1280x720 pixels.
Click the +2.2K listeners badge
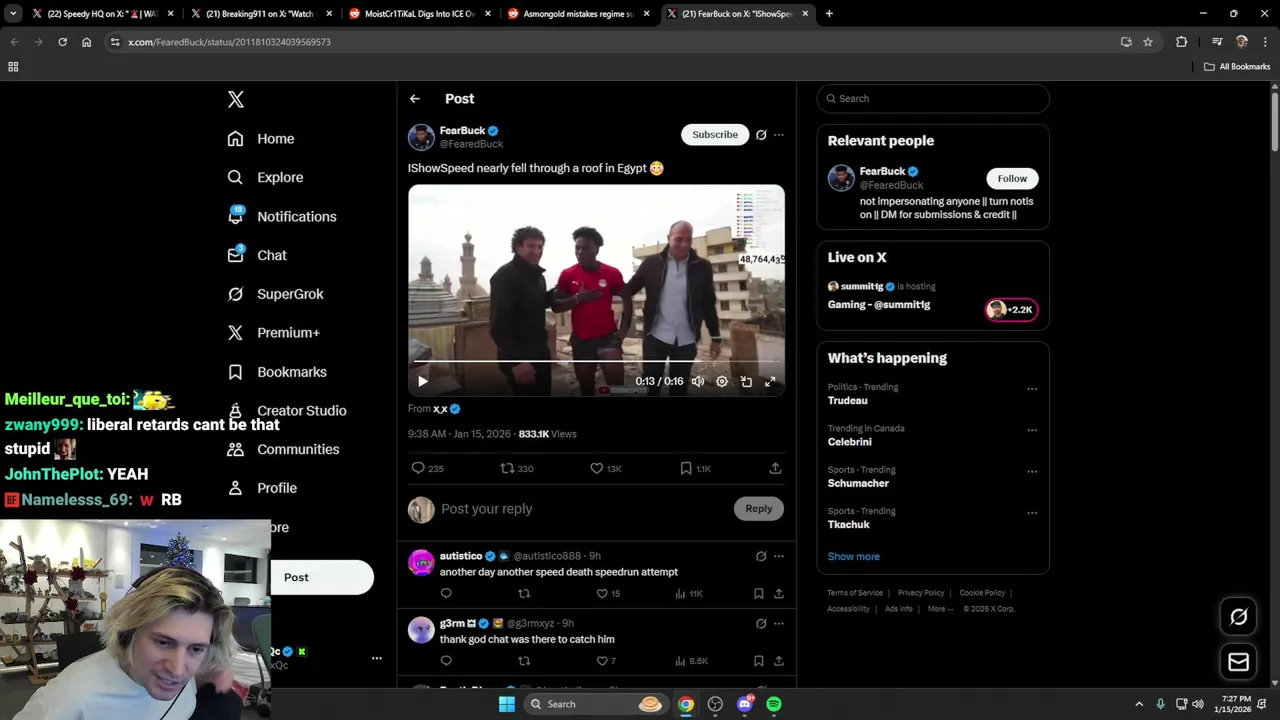1011,310
